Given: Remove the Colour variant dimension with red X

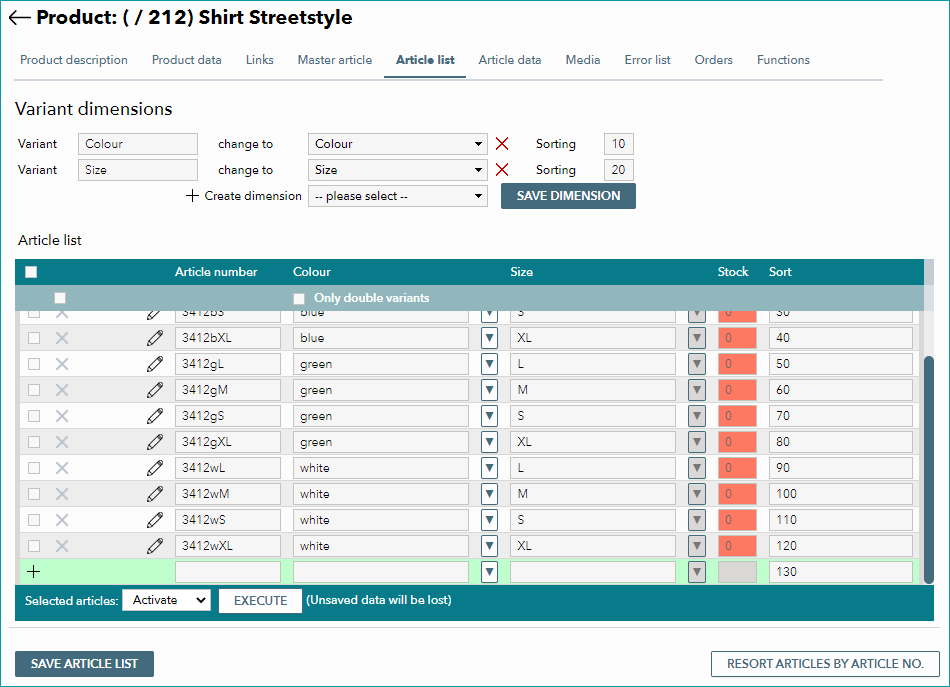Looking at the screenshot, I should (x=502, y=144).
